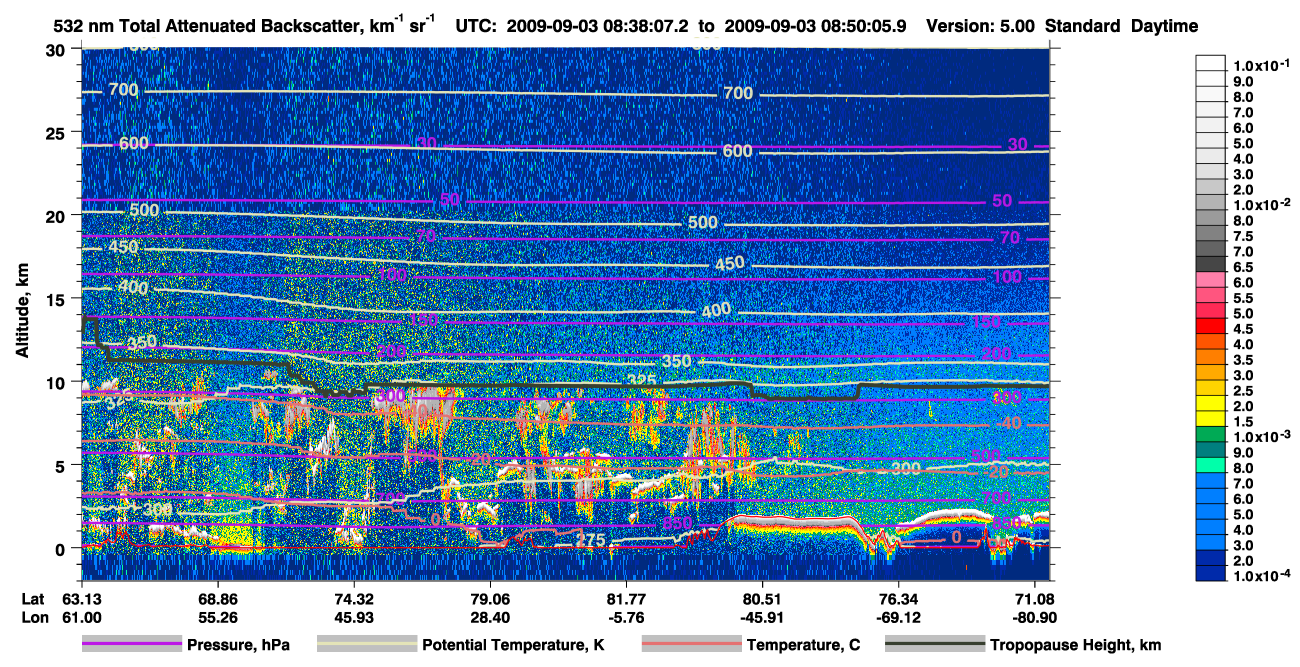This screenshot has height=667, width=1300.
Task: Click the longitude value '-80.90'
Action: (1035, 617)
